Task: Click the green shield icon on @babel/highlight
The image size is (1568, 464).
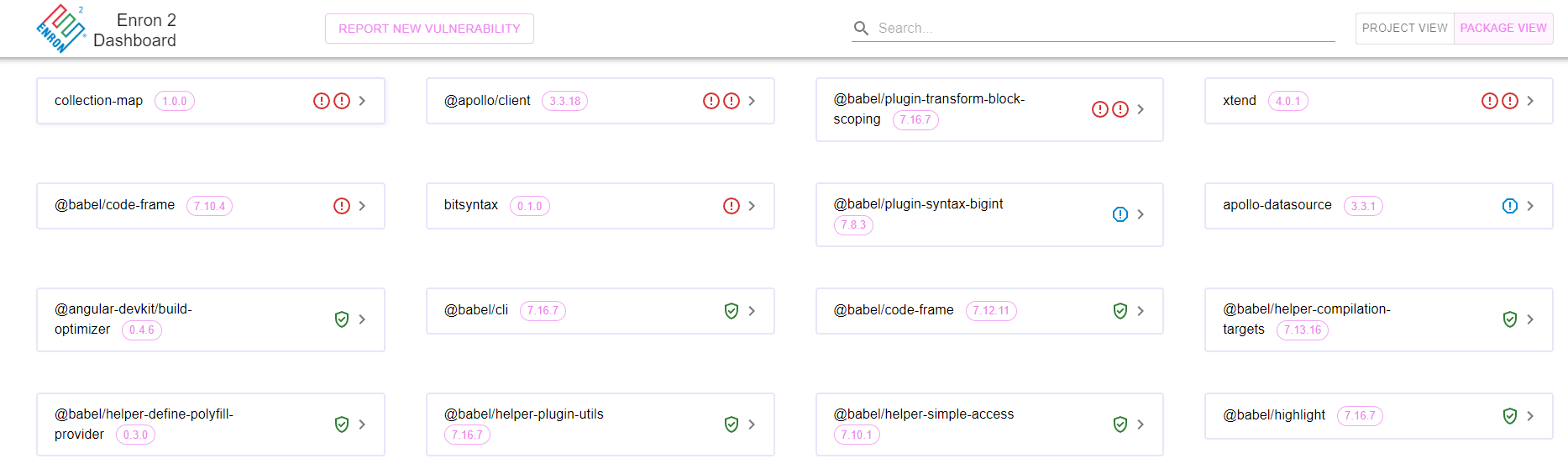Action: point(1509,416)
